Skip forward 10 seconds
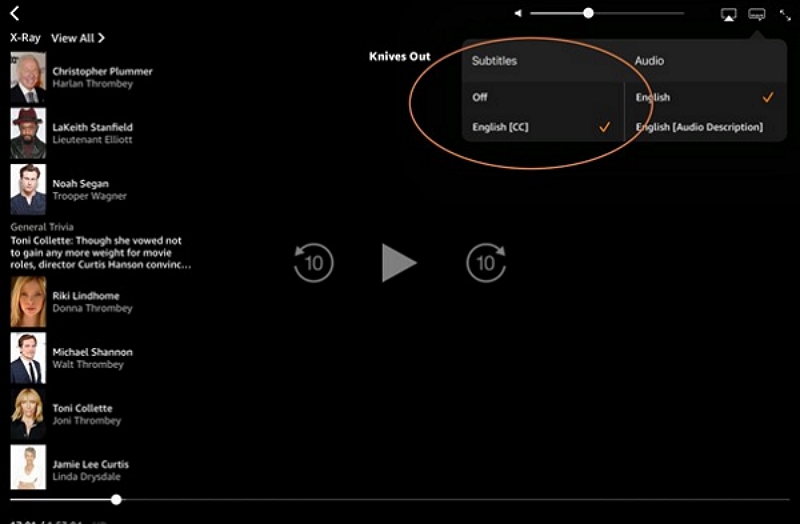 pos(486,263)
